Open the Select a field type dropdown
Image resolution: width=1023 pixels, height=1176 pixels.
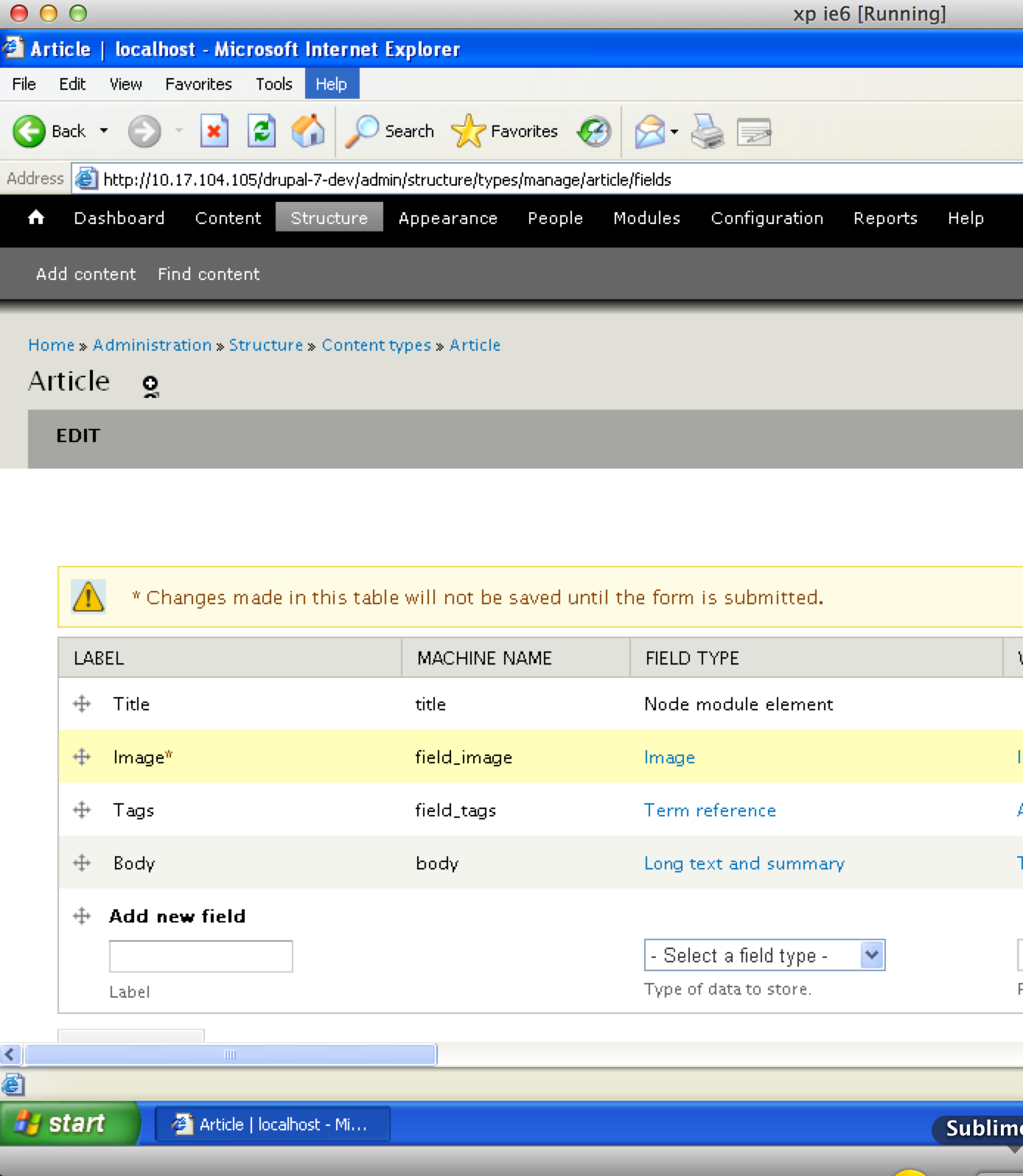click(x=764, y=955)
